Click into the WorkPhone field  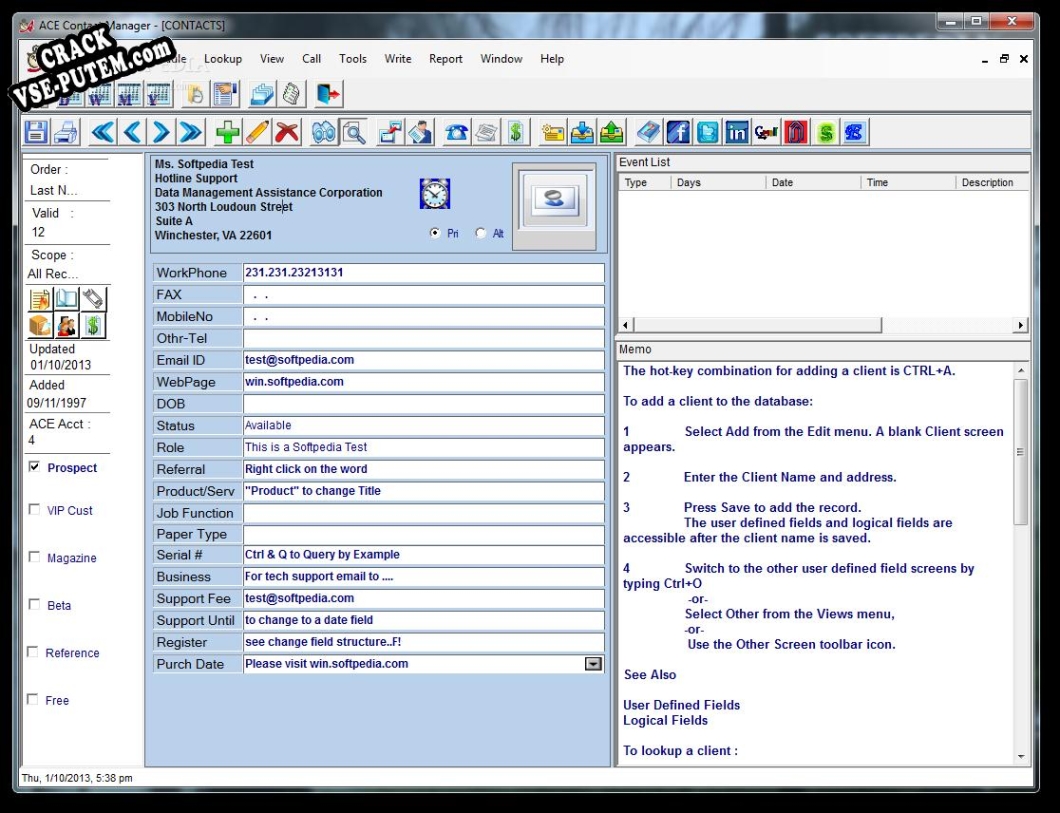423,272
